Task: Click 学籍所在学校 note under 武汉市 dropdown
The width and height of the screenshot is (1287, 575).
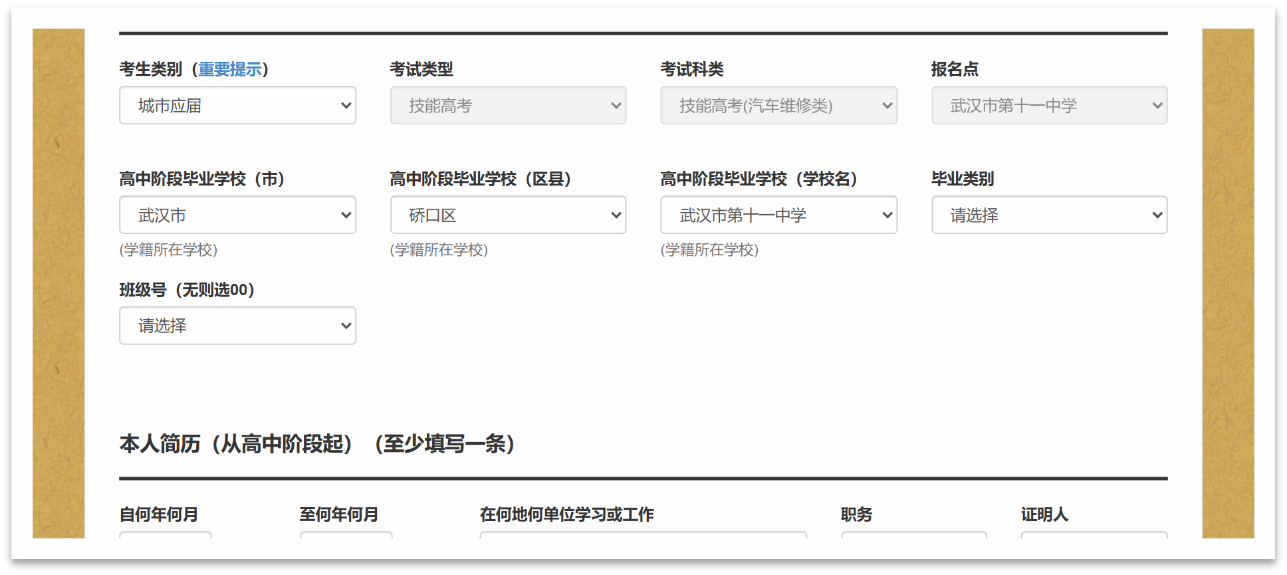Action: coord(168,250)
